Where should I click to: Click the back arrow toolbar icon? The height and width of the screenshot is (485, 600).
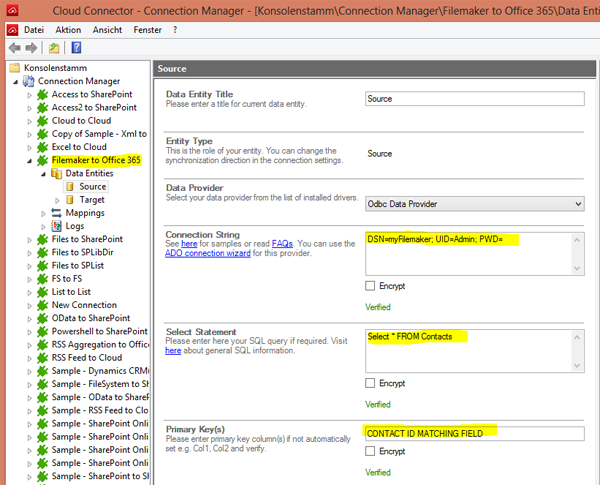coord(14,48)
